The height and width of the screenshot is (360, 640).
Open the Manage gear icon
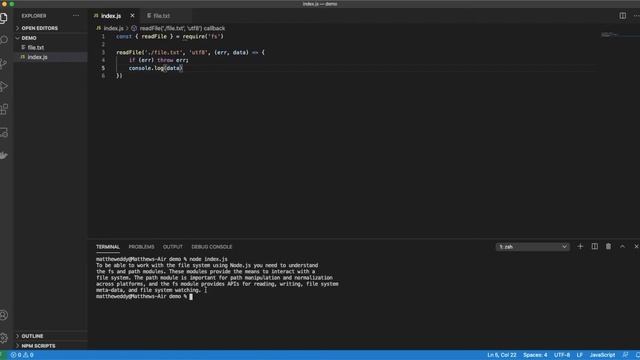[x=4, y=338]
